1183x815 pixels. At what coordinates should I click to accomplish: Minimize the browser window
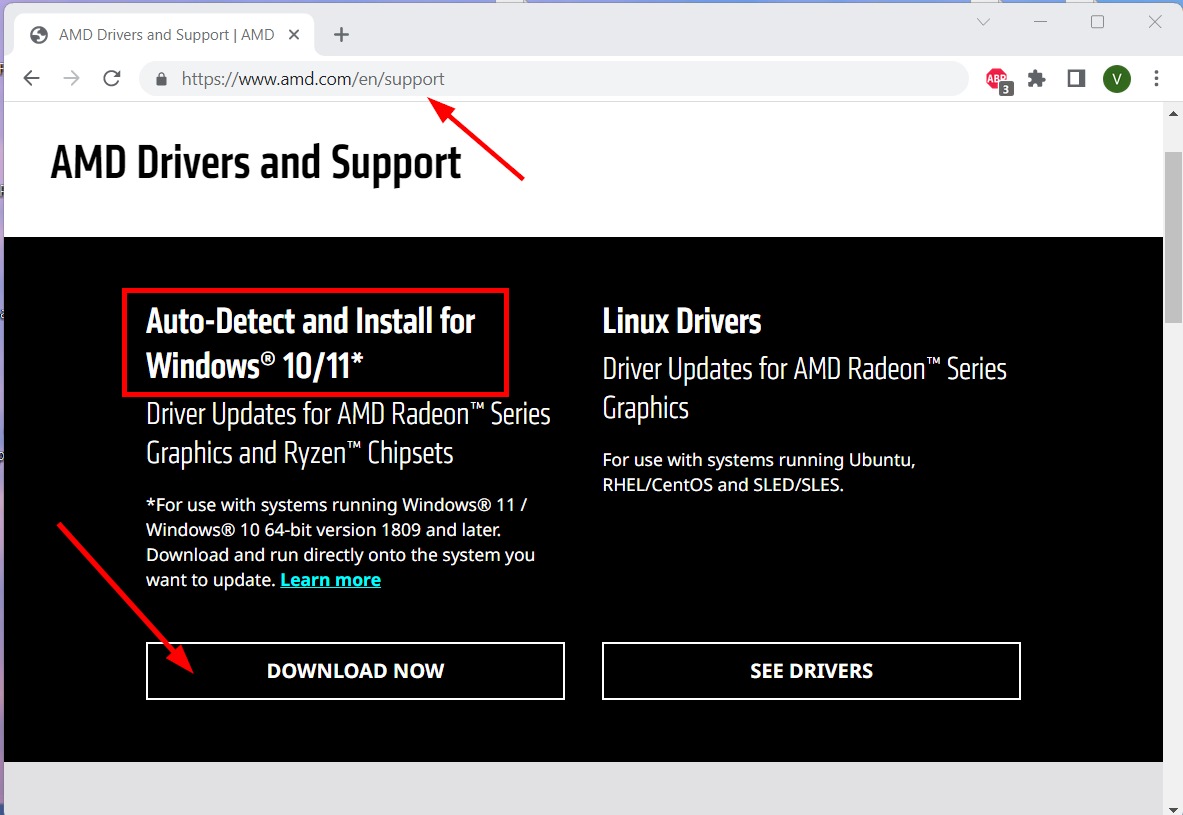click(1040, 22)
